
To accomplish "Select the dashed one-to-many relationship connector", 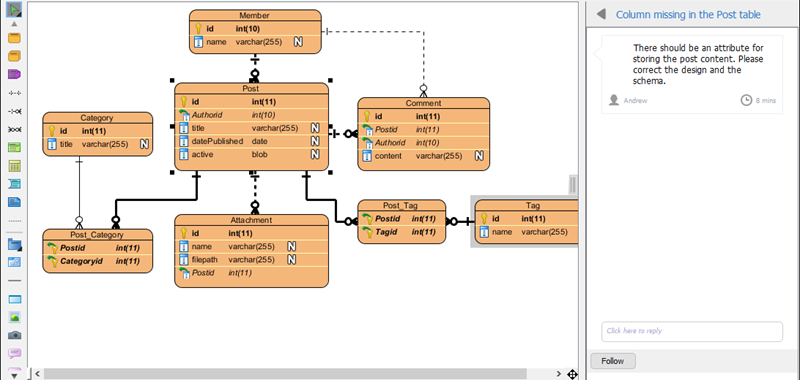I will [x=15, y=111].
